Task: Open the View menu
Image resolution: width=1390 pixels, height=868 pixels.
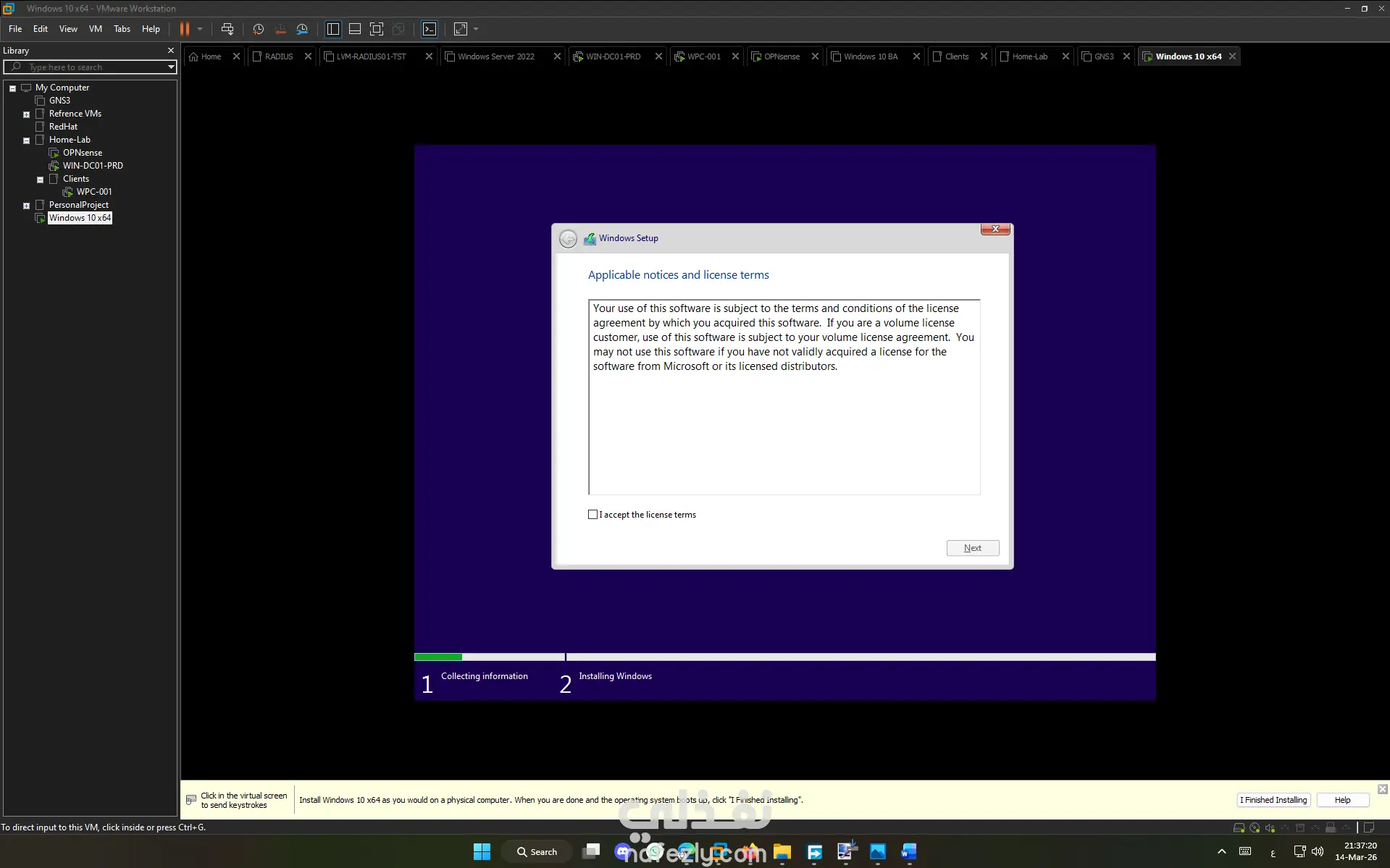Action: [x=68, y=29]
